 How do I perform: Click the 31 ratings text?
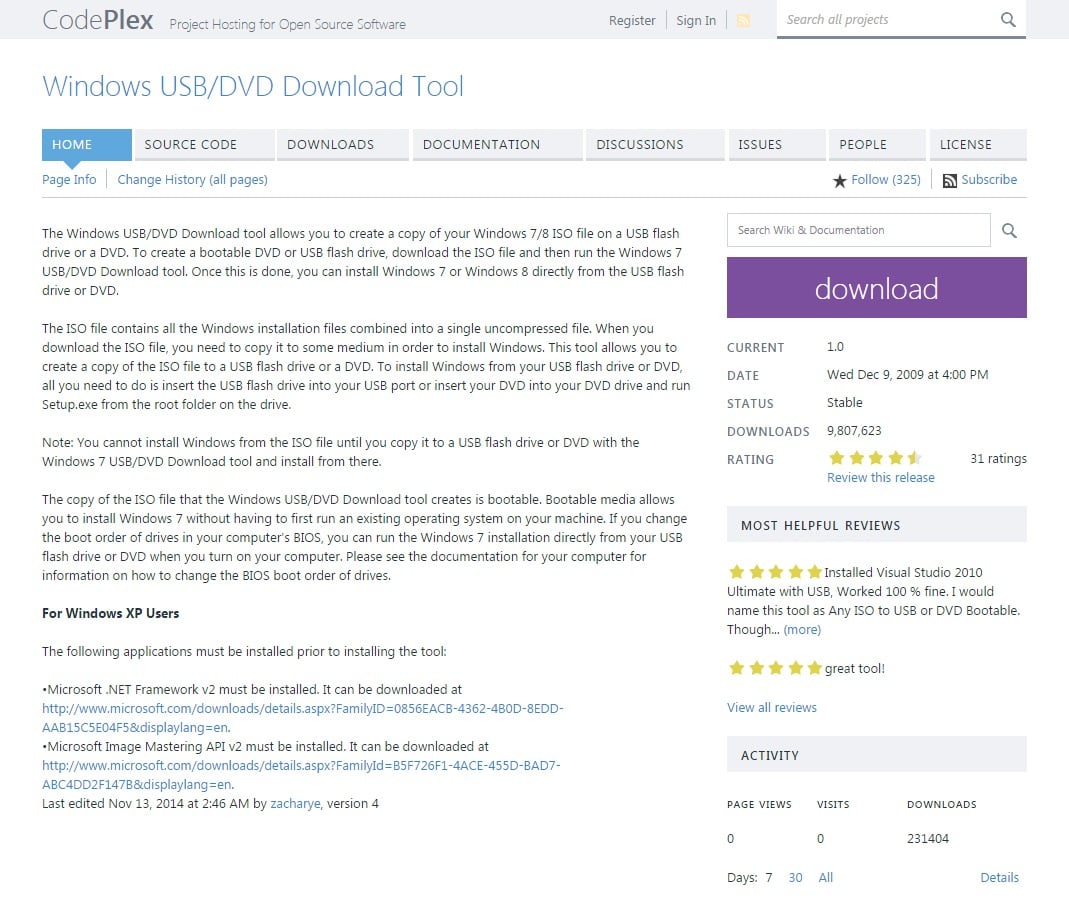pyautogui.click(x=998, y=459)
